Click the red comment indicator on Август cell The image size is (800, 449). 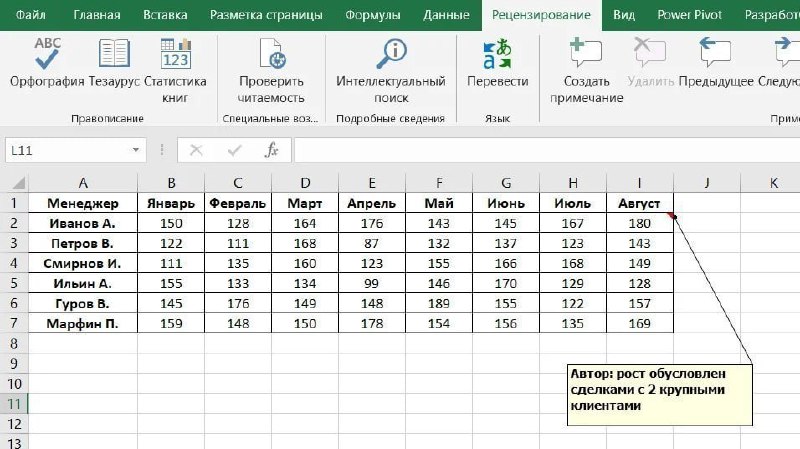670,215
